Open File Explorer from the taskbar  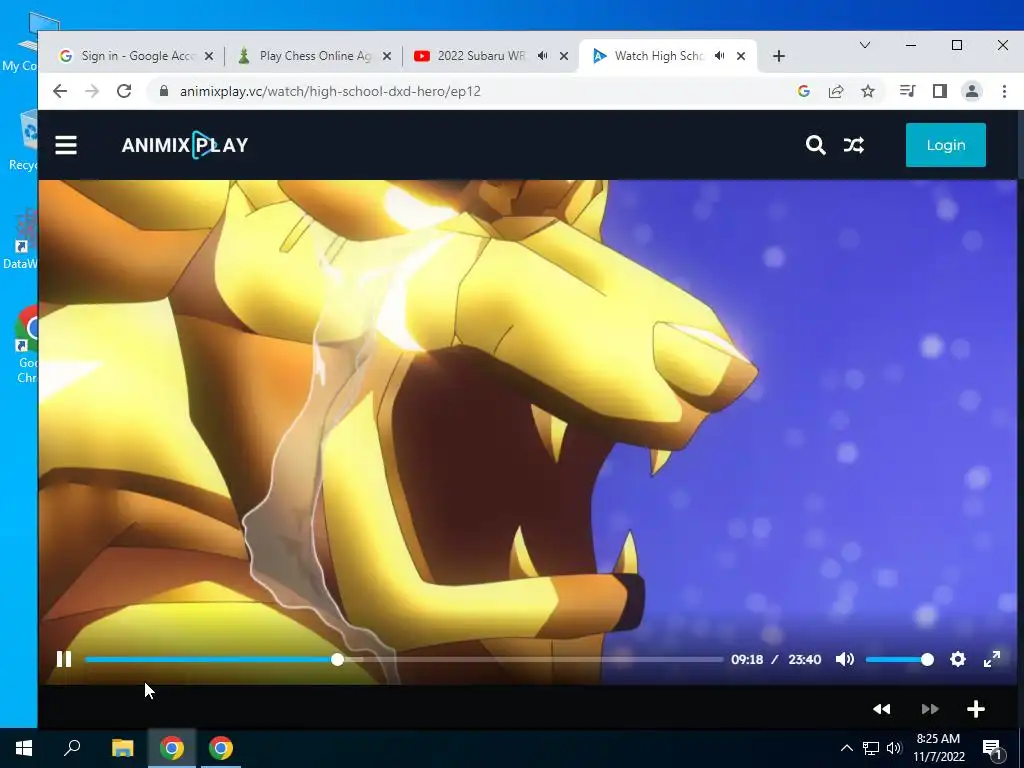122,748
